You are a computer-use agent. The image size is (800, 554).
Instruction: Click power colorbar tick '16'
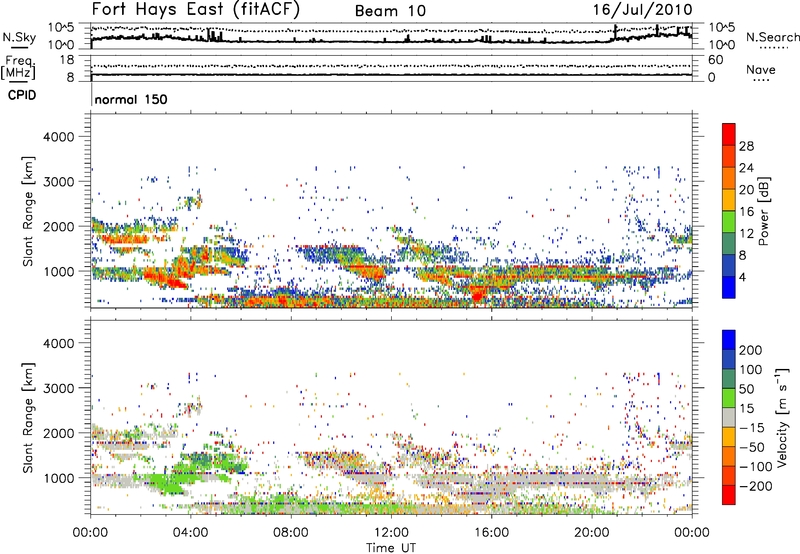click(x=746, y=212)
